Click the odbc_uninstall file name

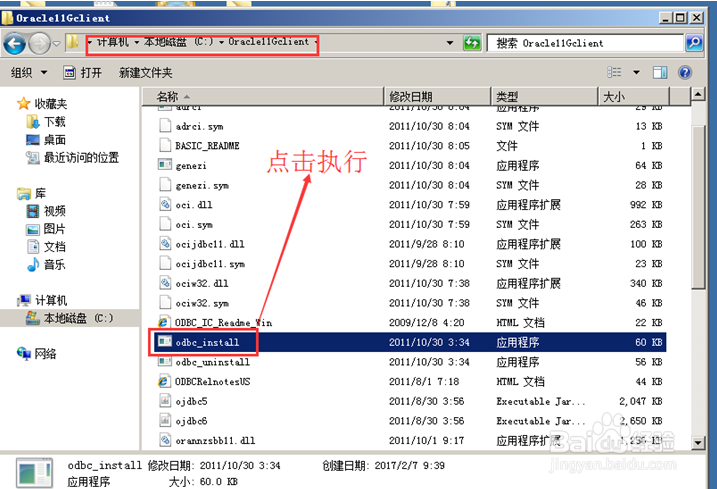(x=213, y=362)
